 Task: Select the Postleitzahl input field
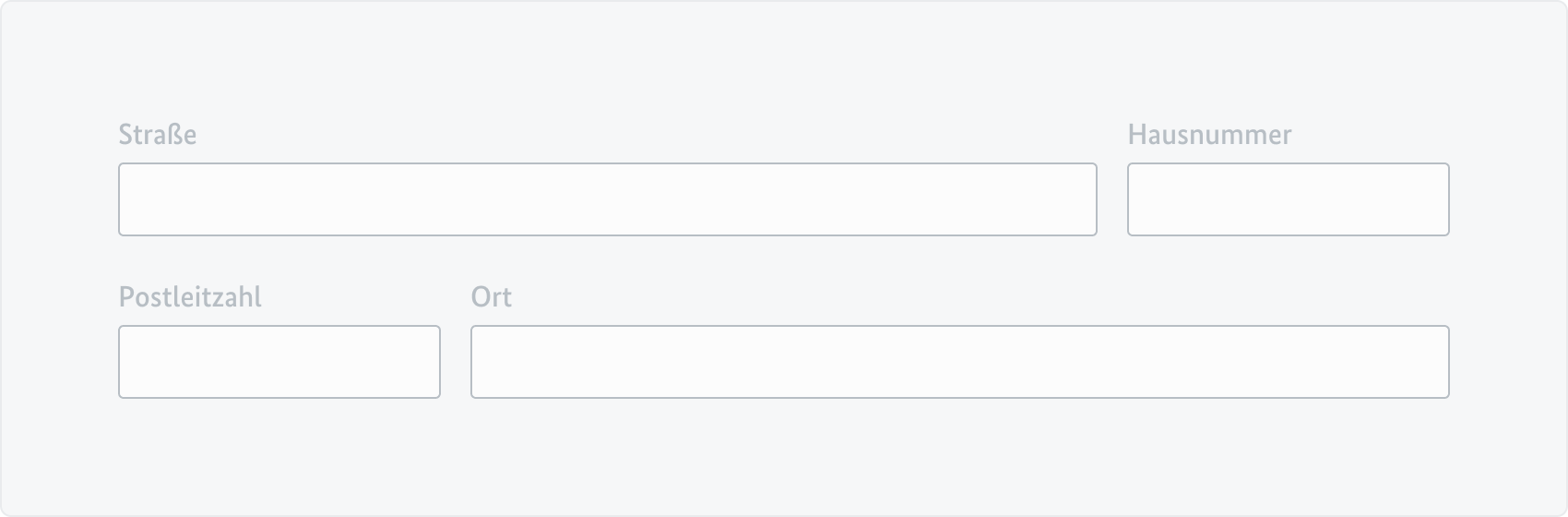pyautogui.click(x=279, y=362)
